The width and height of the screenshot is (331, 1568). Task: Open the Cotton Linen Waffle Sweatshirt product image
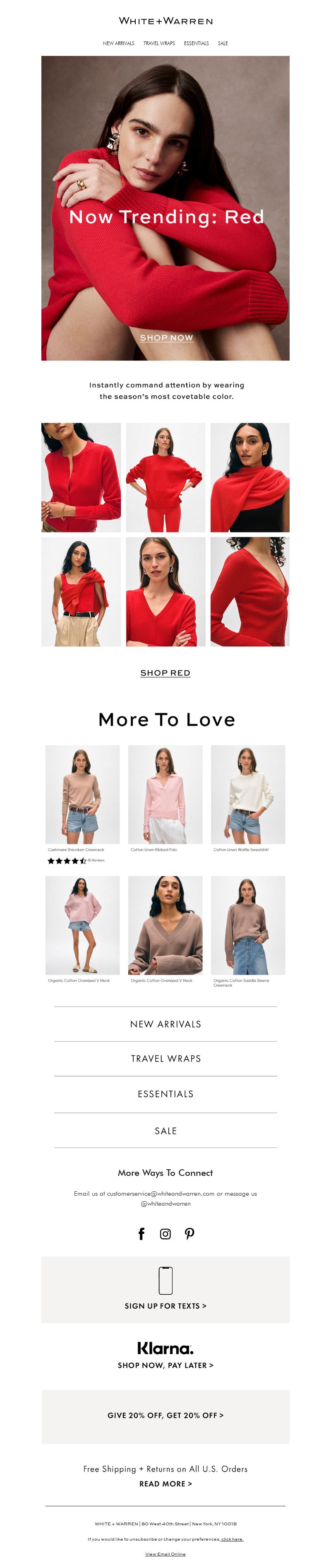coord(248,794)
